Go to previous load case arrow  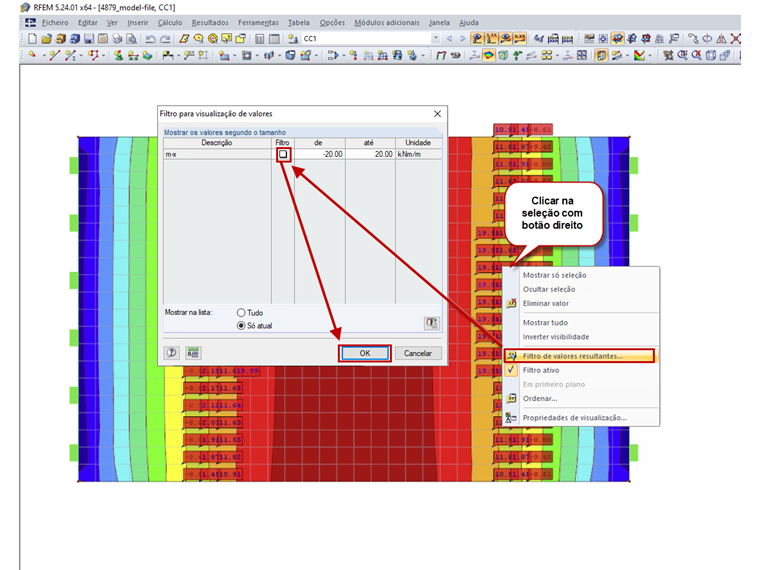pos(449,39)
